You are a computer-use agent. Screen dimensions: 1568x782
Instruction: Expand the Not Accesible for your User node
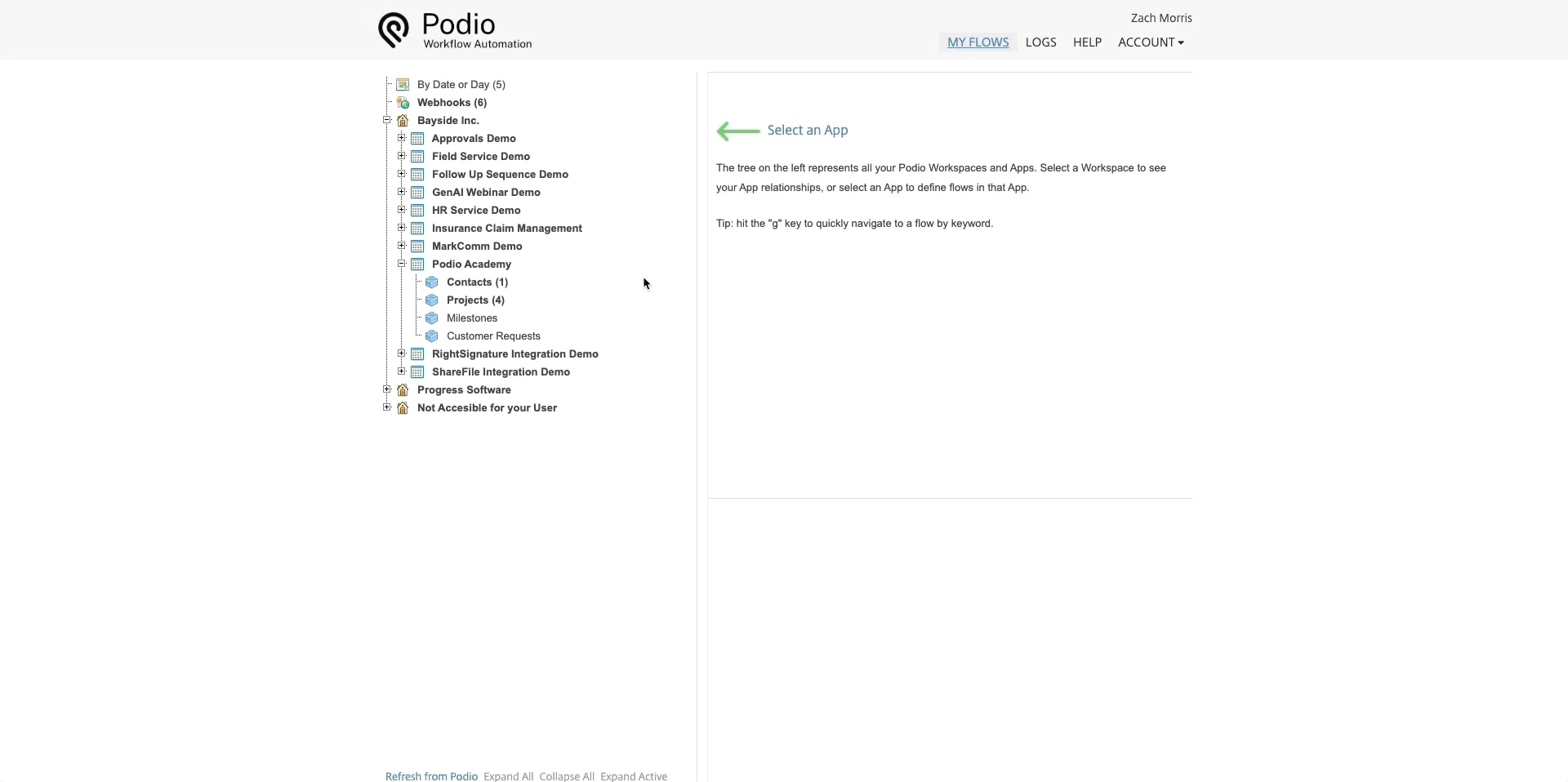[x=387, y=407]
